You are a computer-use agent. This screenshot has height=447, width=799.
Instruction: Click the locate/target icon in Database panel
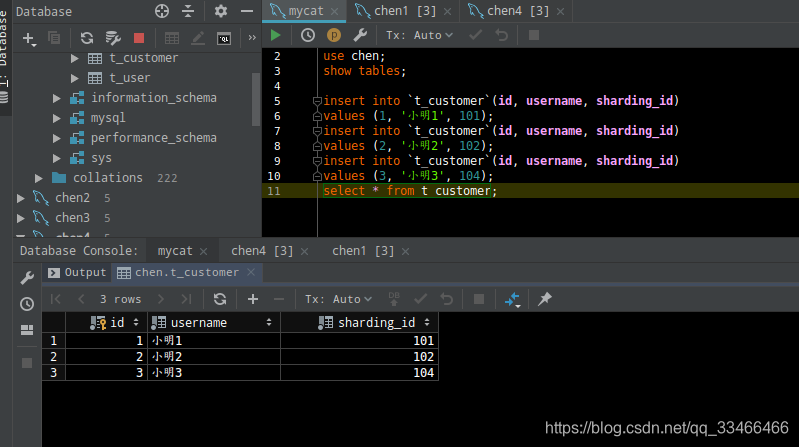click(x=162, y=11)
